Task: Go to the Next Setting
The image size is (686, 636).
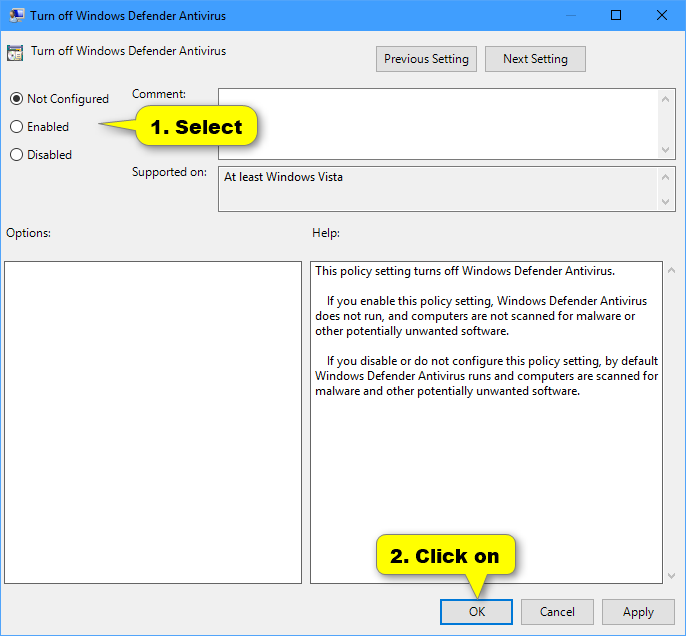Action: [535, 59]
